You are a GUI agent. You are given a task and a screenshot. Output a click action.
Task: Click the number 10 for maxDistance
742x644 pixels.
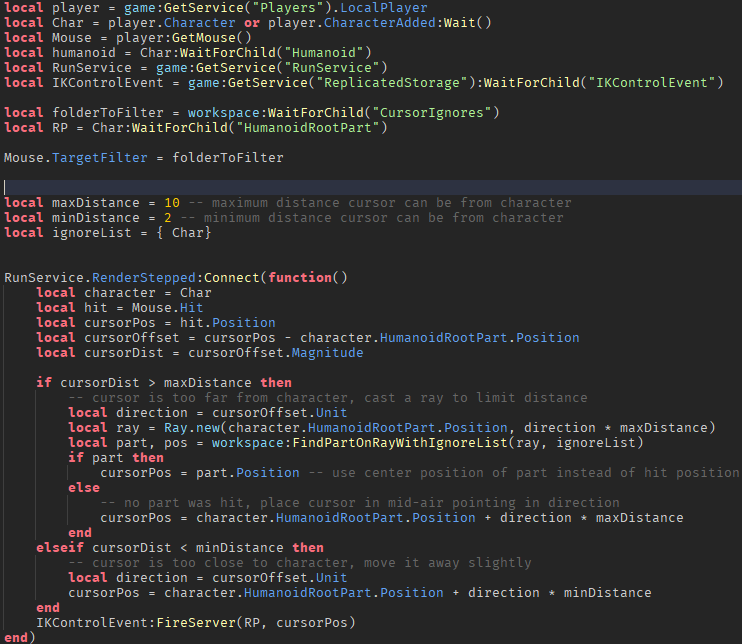coord(172,202)
